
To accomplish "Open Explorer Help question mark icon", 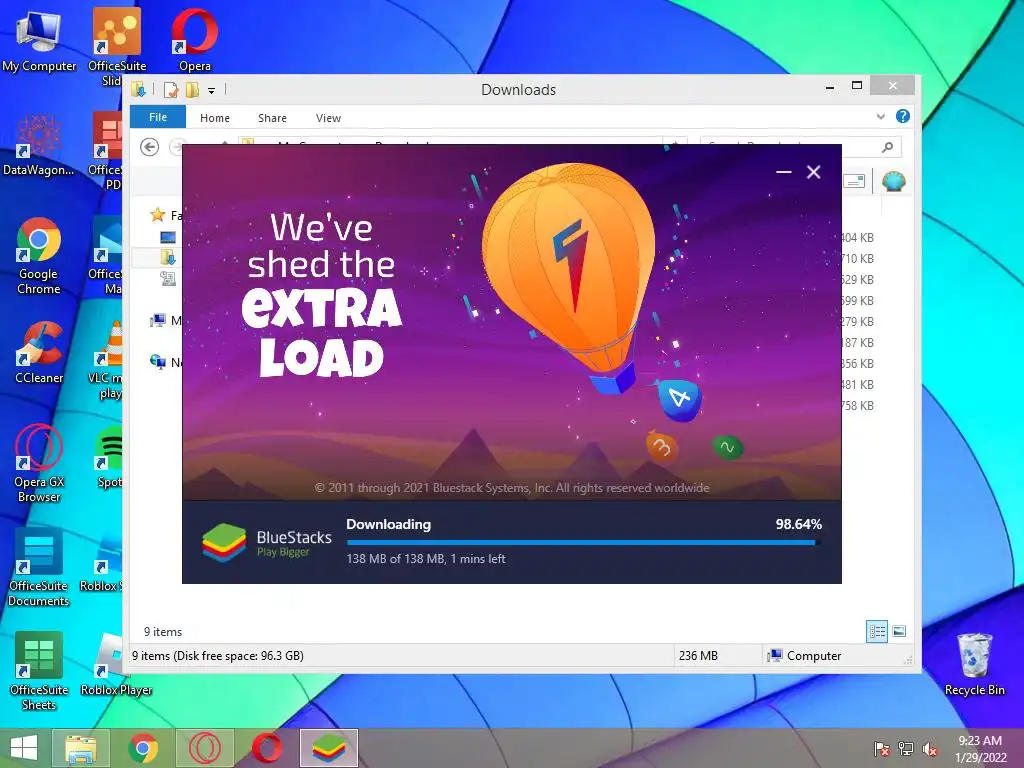I will pyautogui.click(x=903, y=116).
